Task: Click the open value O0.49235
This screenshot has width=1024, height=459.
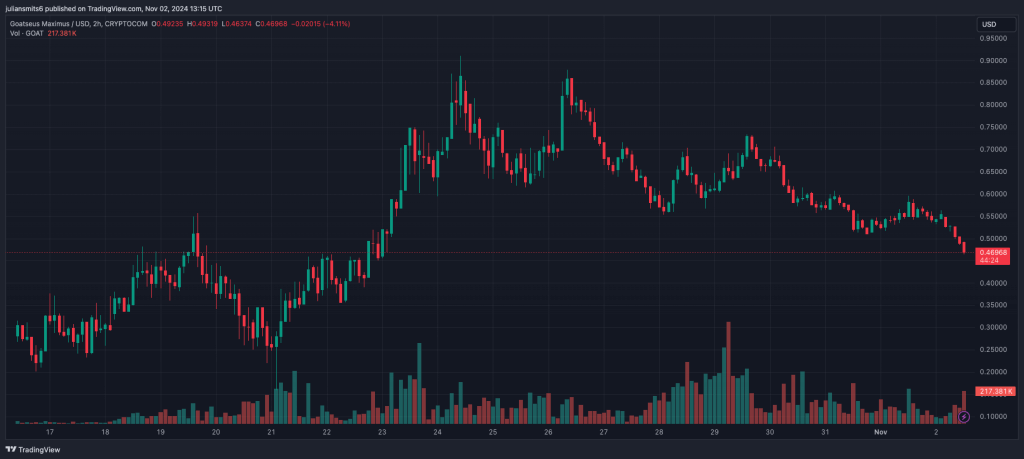Action: 167,24
